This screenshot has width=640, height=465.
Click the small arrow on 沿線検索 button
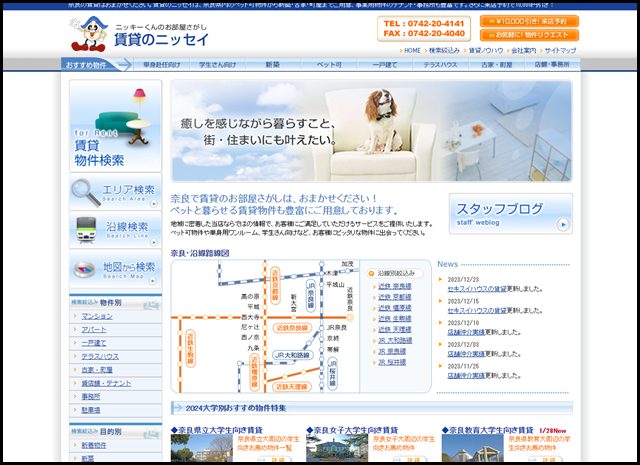point(154,242)
